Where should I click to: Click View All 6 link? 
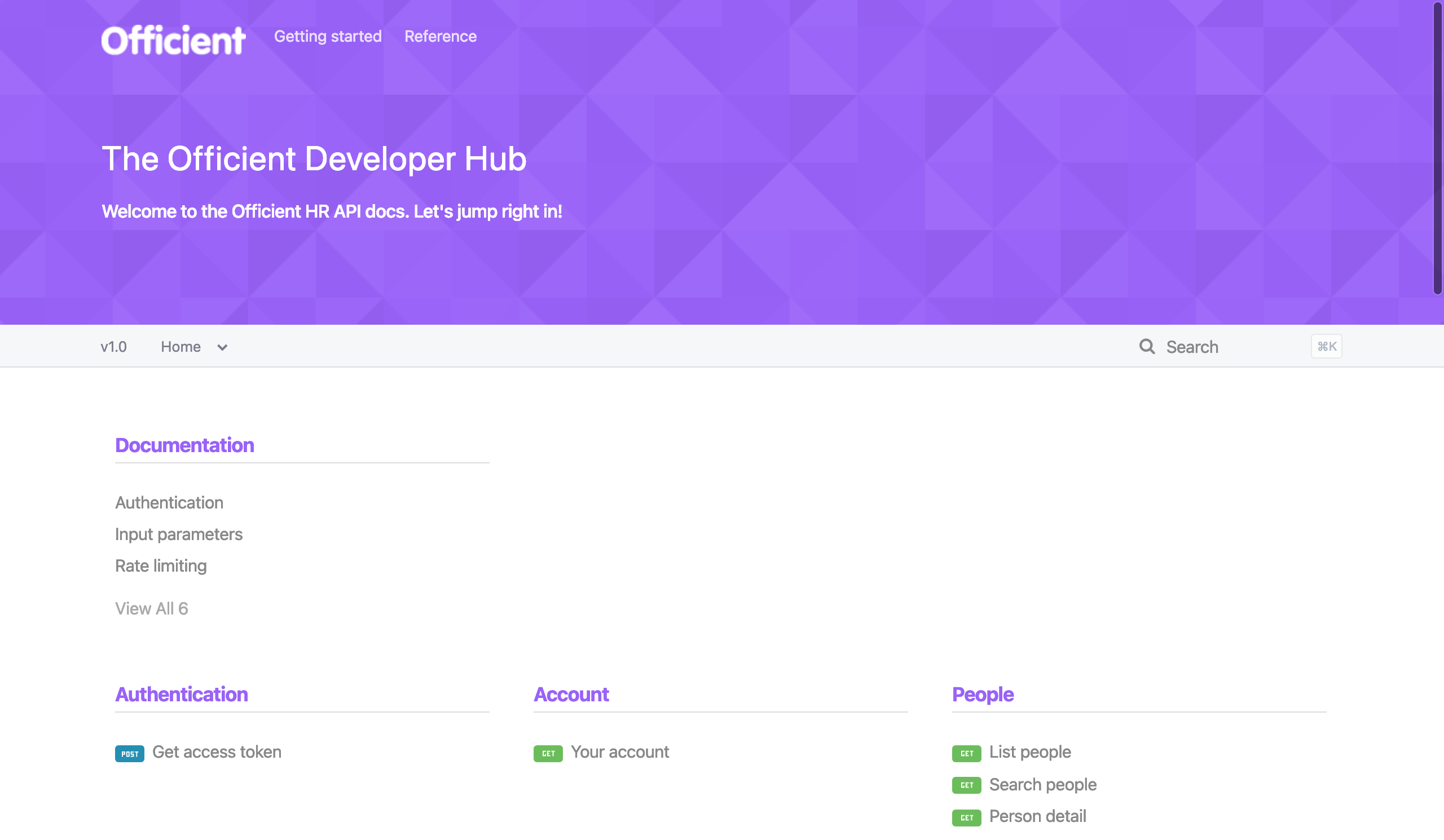(151, 609)
